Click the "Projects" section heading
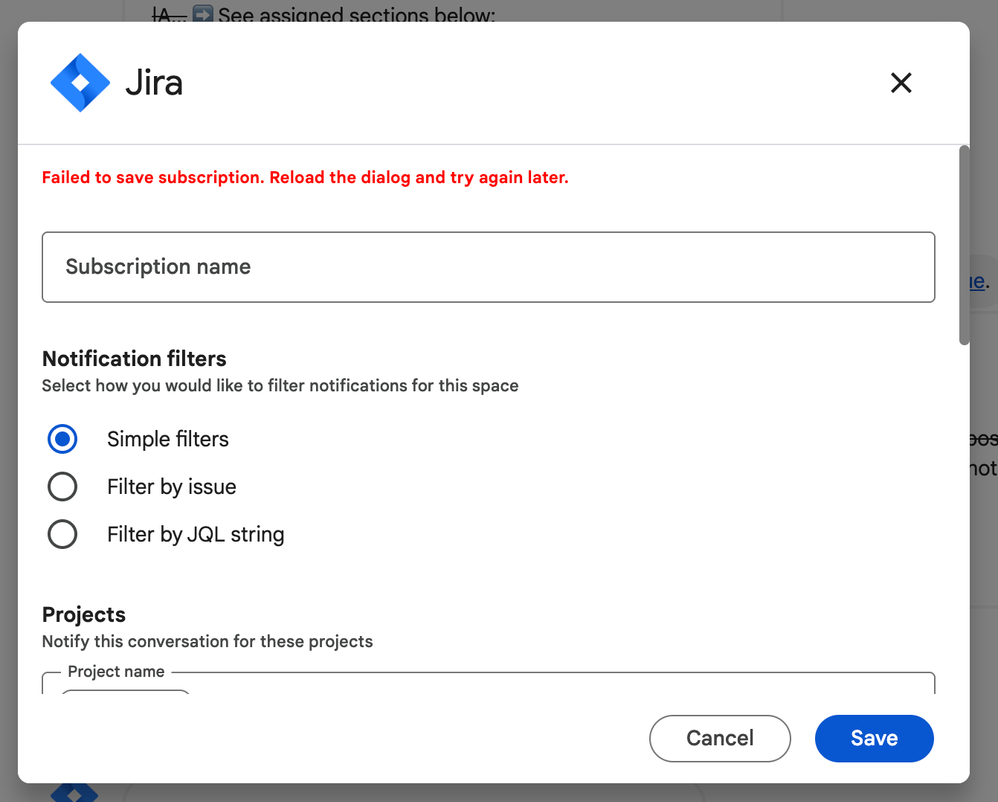Screen dimensions: 998x802 [x=84, y=615]
